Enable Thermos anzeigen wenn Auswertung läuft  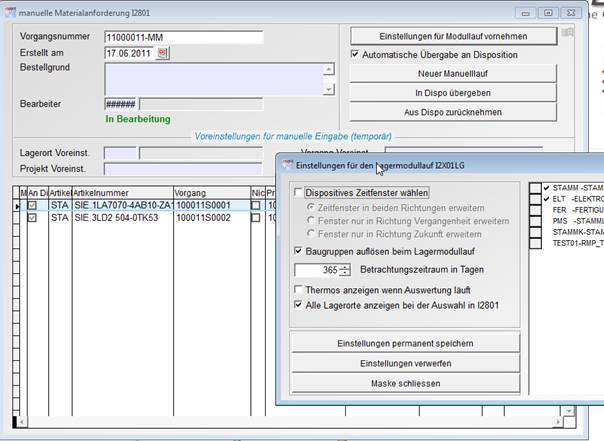pos(298,289)
